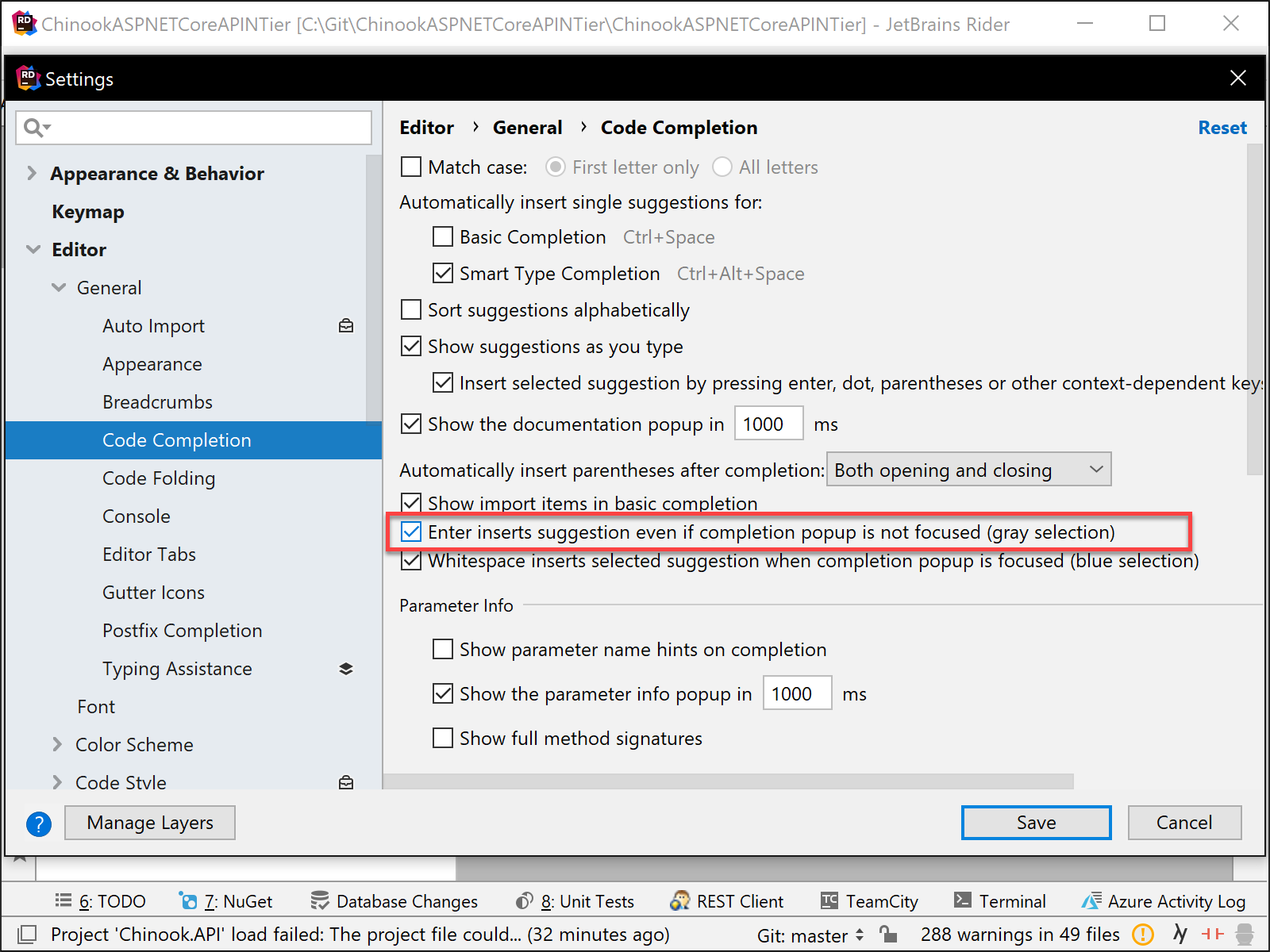Open the Azure Activity Log tool window
The image size is (1270, 952).
1164,901
